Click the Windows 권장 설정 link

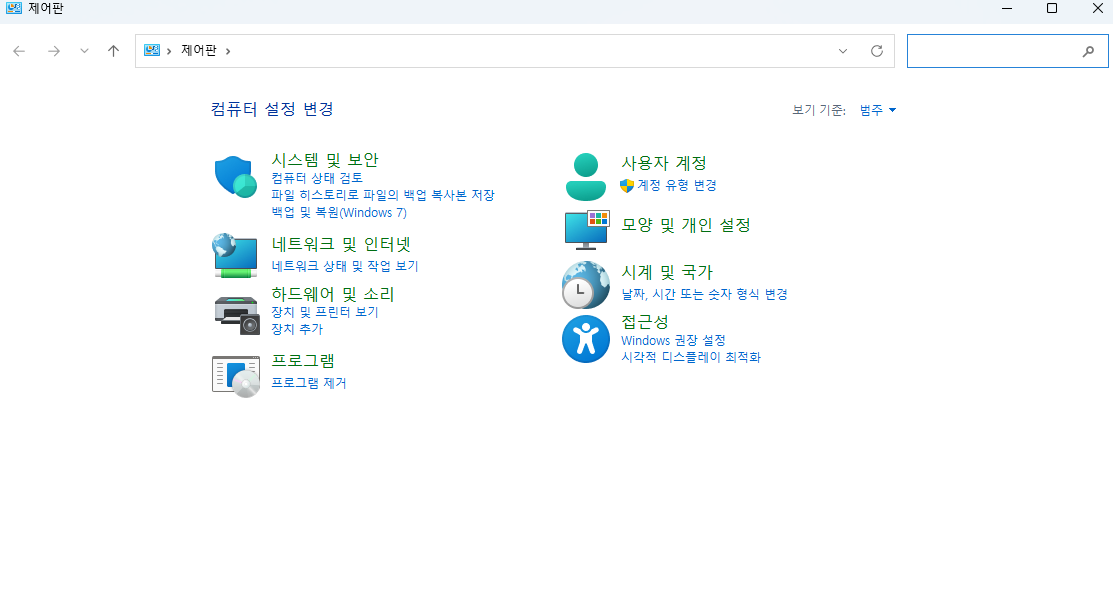click(673, 341)
